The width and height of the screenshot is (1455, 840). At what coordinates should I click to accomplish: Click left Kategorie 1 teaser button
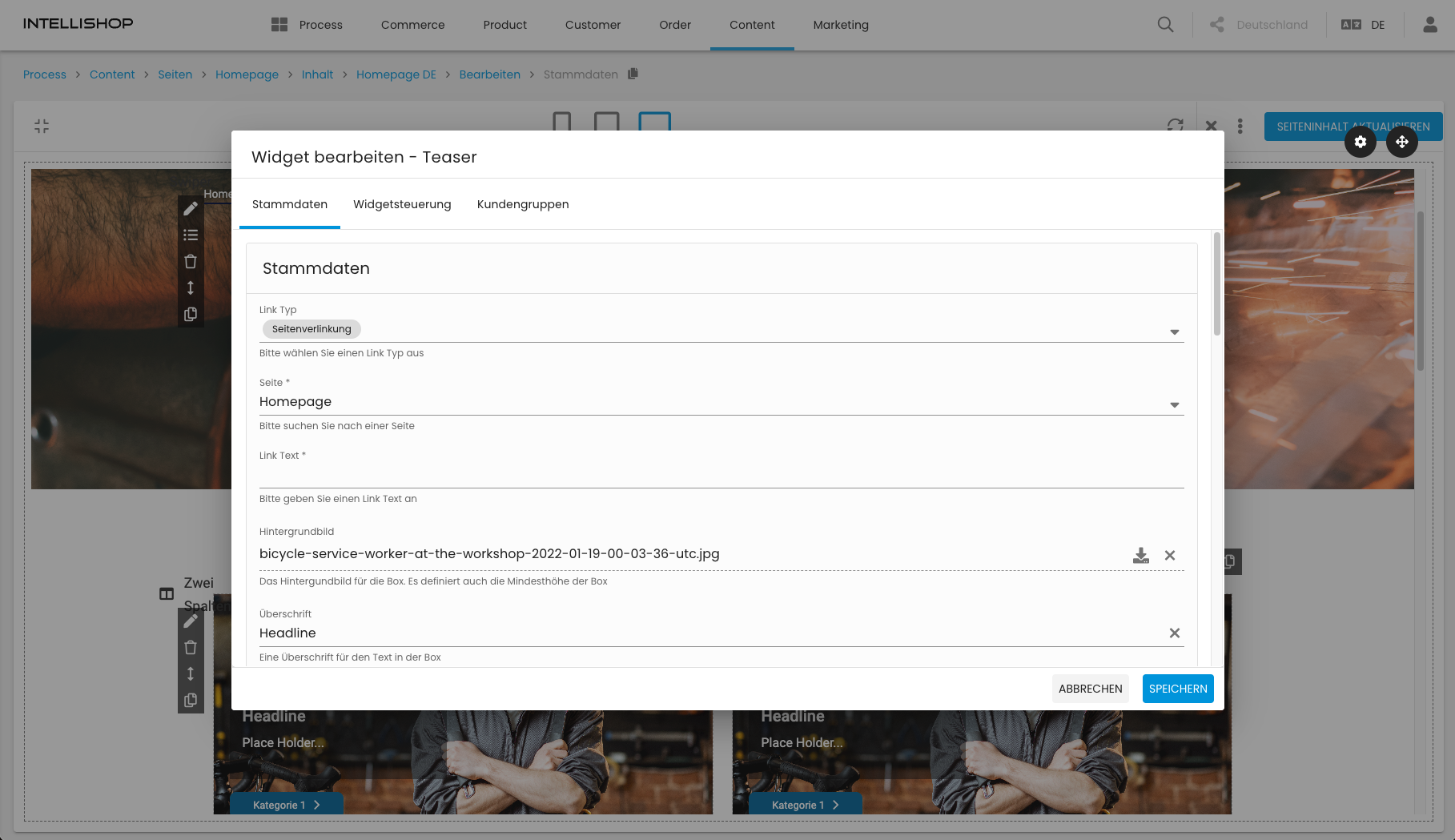tap(287, 805)
